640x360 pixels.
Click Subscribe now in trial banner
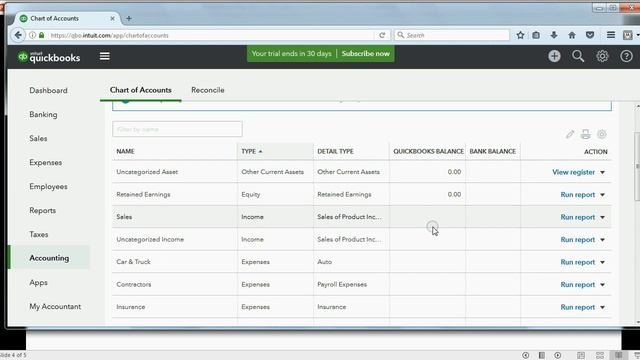coord(366,53)
